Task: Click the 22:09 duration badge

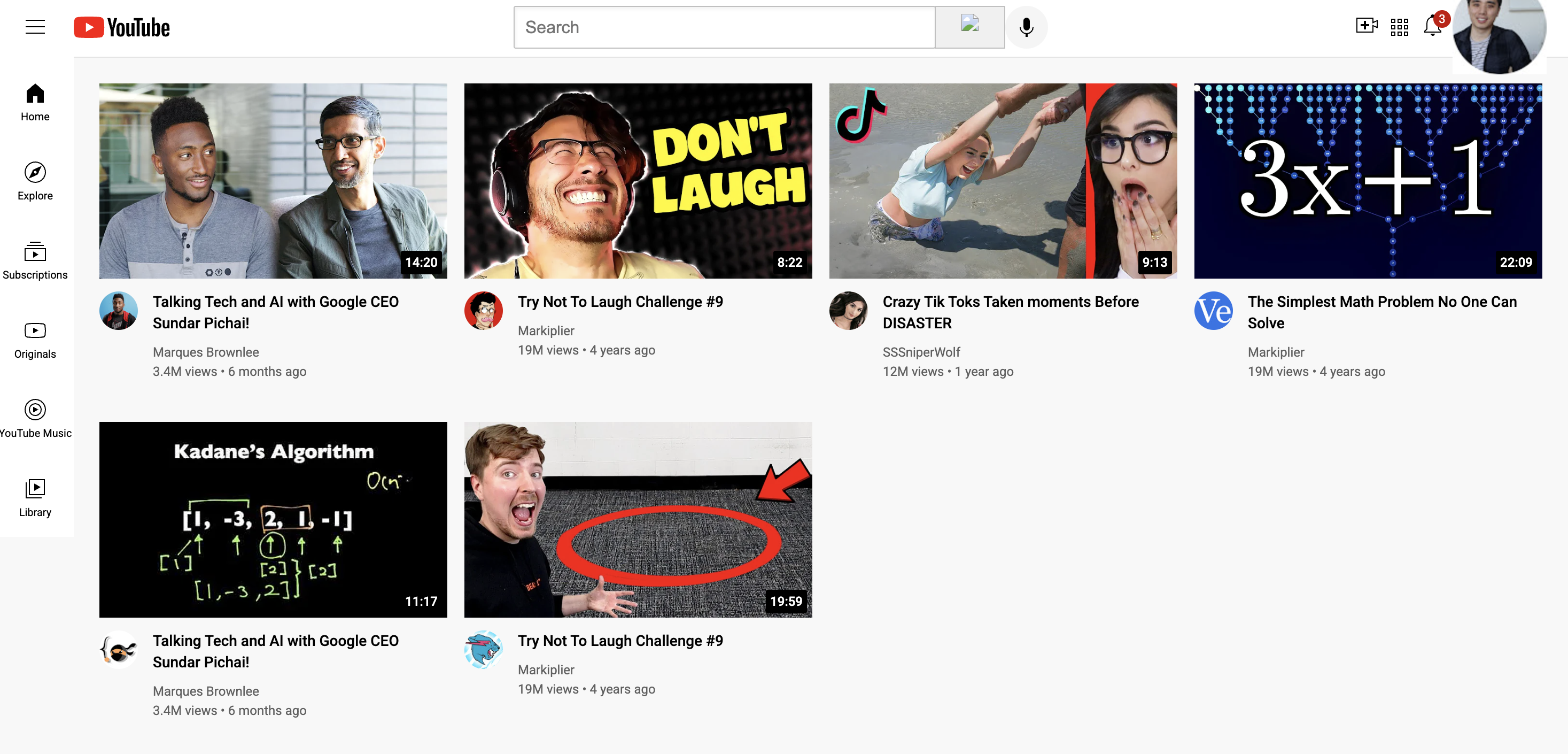Action: [x=1516, y=263]
